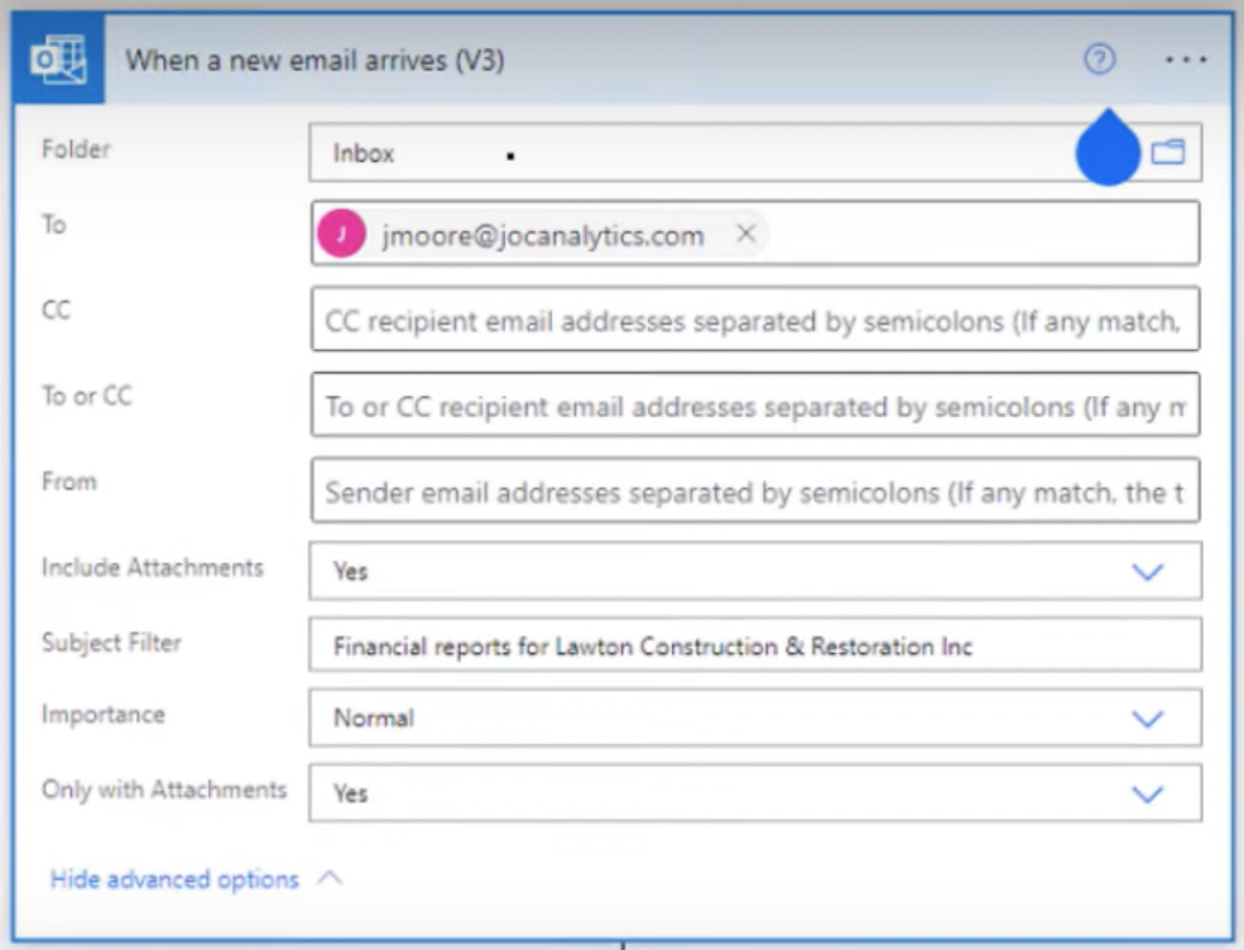
Task: Open the three-dot more options menu
Action: (x=1186, y=61)
